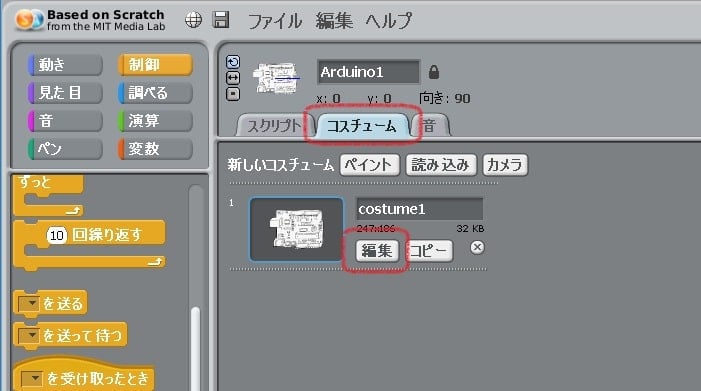
Task: Click the ペイント new costume button
Action: coord(369,165)
